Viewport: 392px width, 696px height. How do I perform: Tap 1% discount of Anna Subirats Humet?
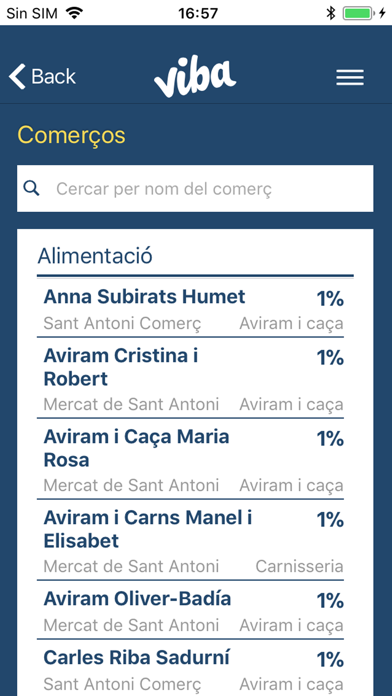(330, 299)
